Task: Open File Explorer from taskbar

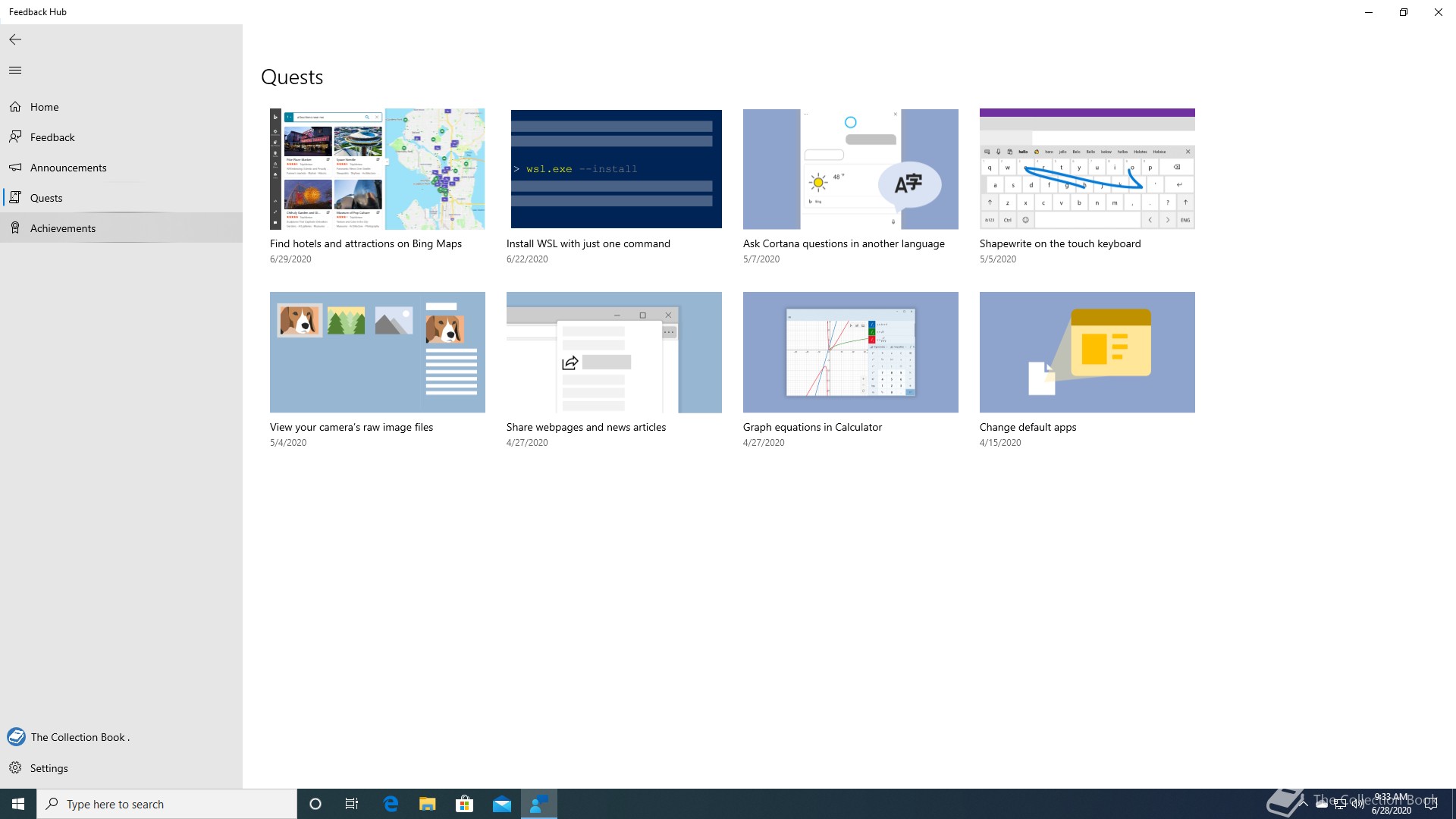Action: click(427, 804)
